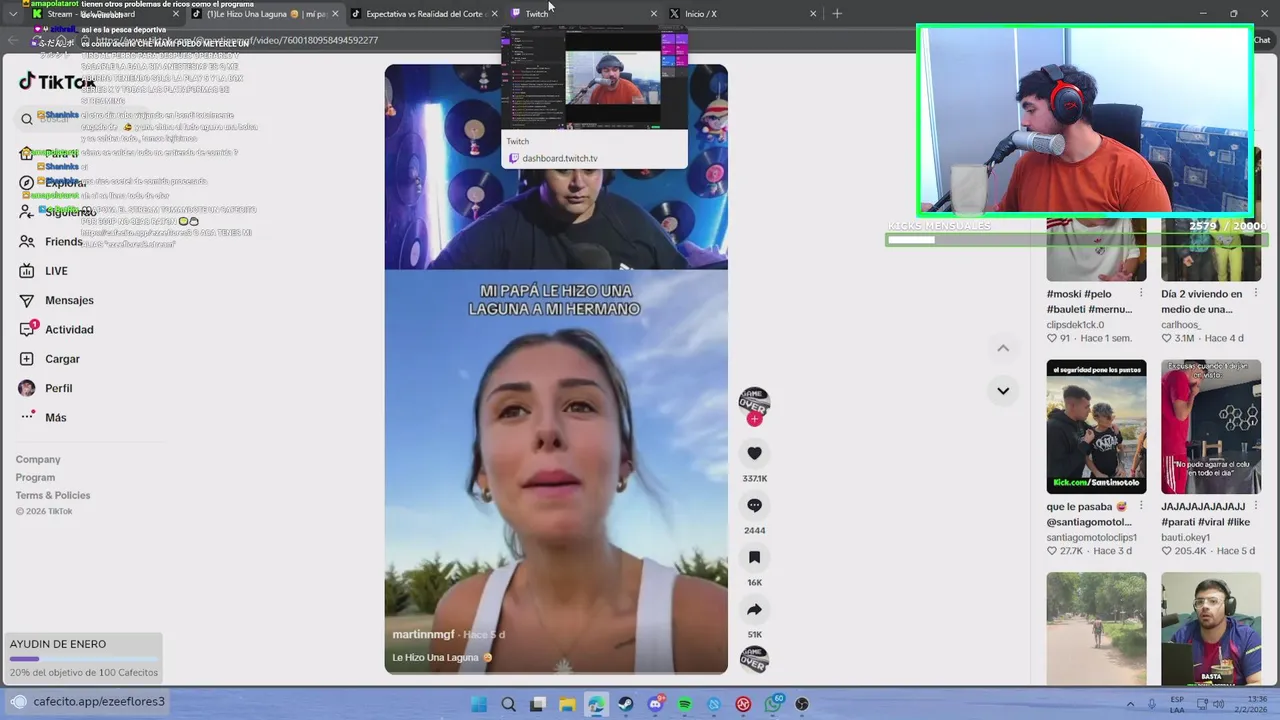Image resolution: width=1280 pixels, height=720 pixels.
Task: Go to previous video with up chevron
Action: pyautogui.click(x=1003, y=348)
